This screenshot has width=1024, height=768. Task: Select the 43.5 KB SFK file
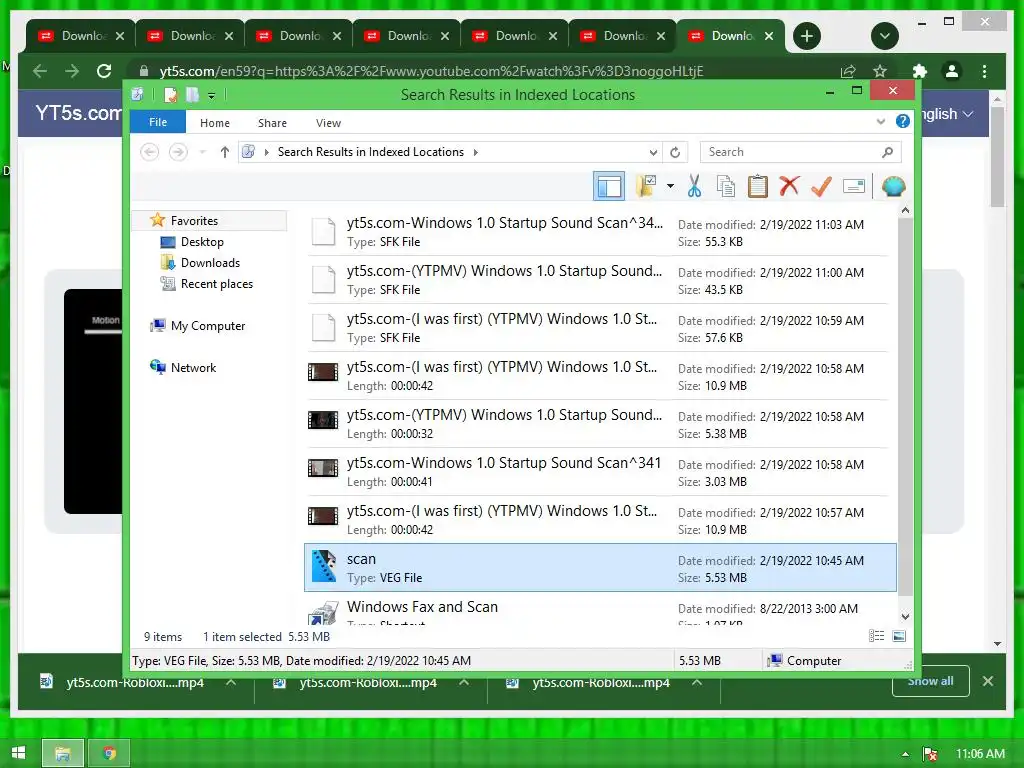pyautogui.click(x=600, y=280)
